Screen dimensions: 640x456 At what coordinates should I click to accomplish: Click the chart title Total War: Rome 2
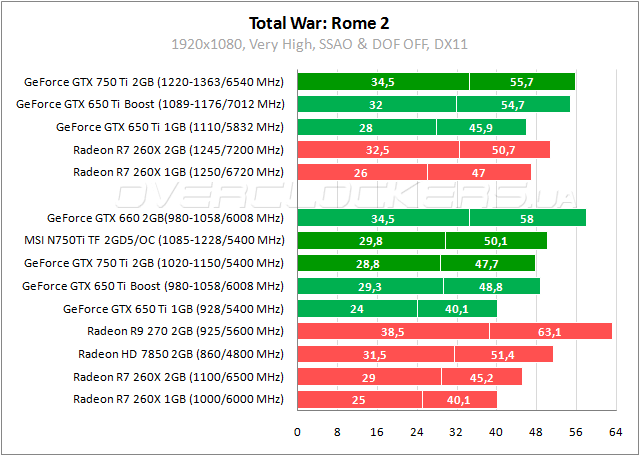319,23
